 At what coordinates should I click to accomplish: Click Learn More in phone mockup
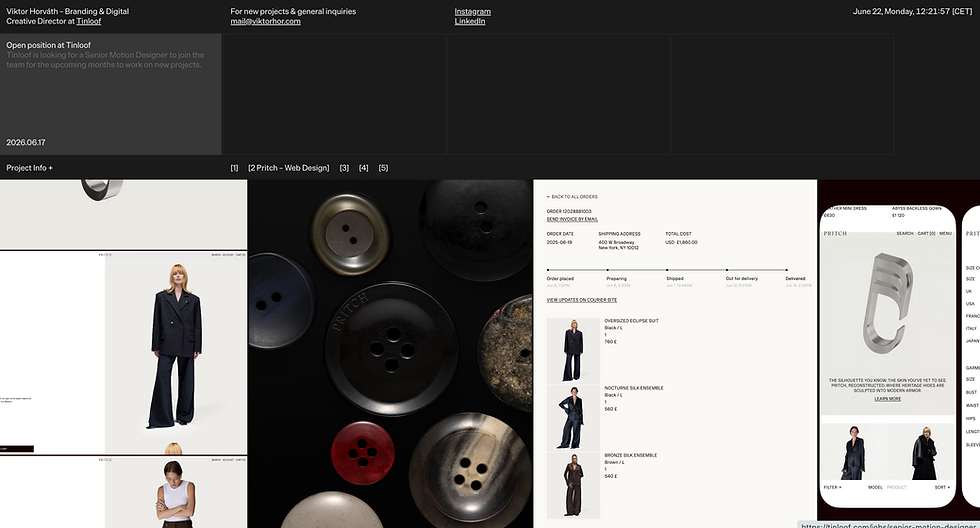tap(888, 399)
